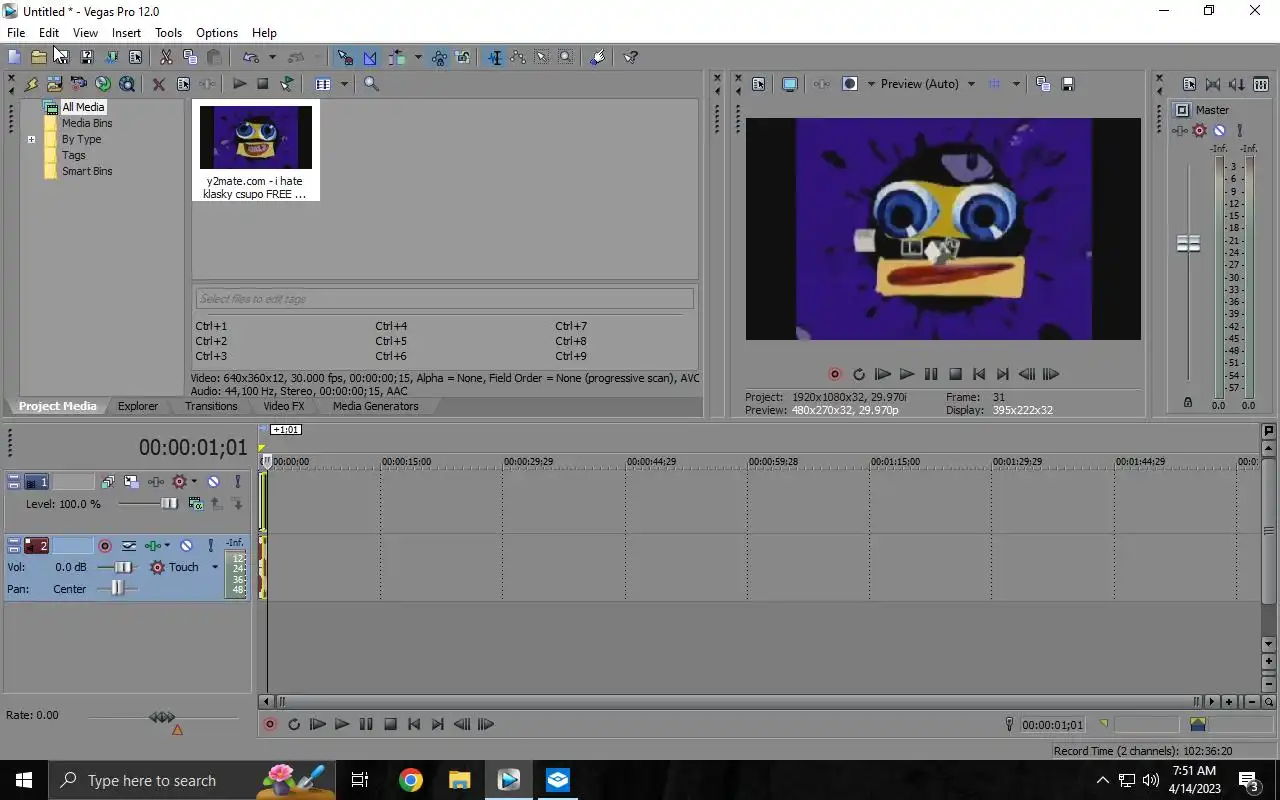Viewport: 1280px width, 800px height.
Task: Toggle Video Preview on External Monitor icon
Action: click(x=789, y=84)
